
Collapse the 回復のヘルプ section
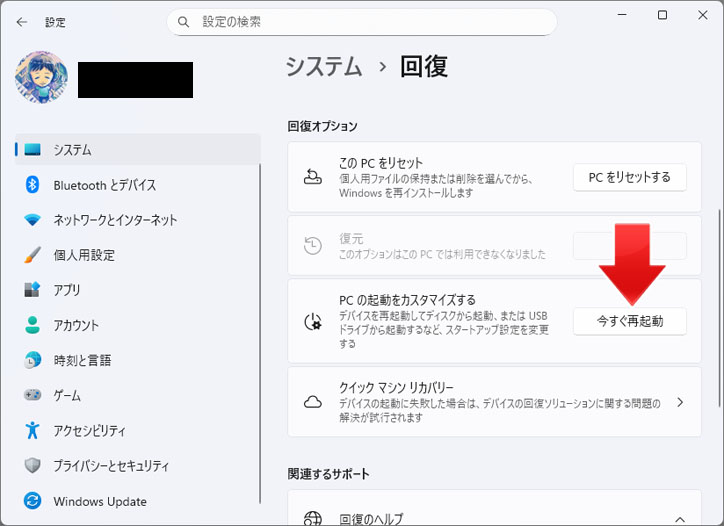pos(680,518)
